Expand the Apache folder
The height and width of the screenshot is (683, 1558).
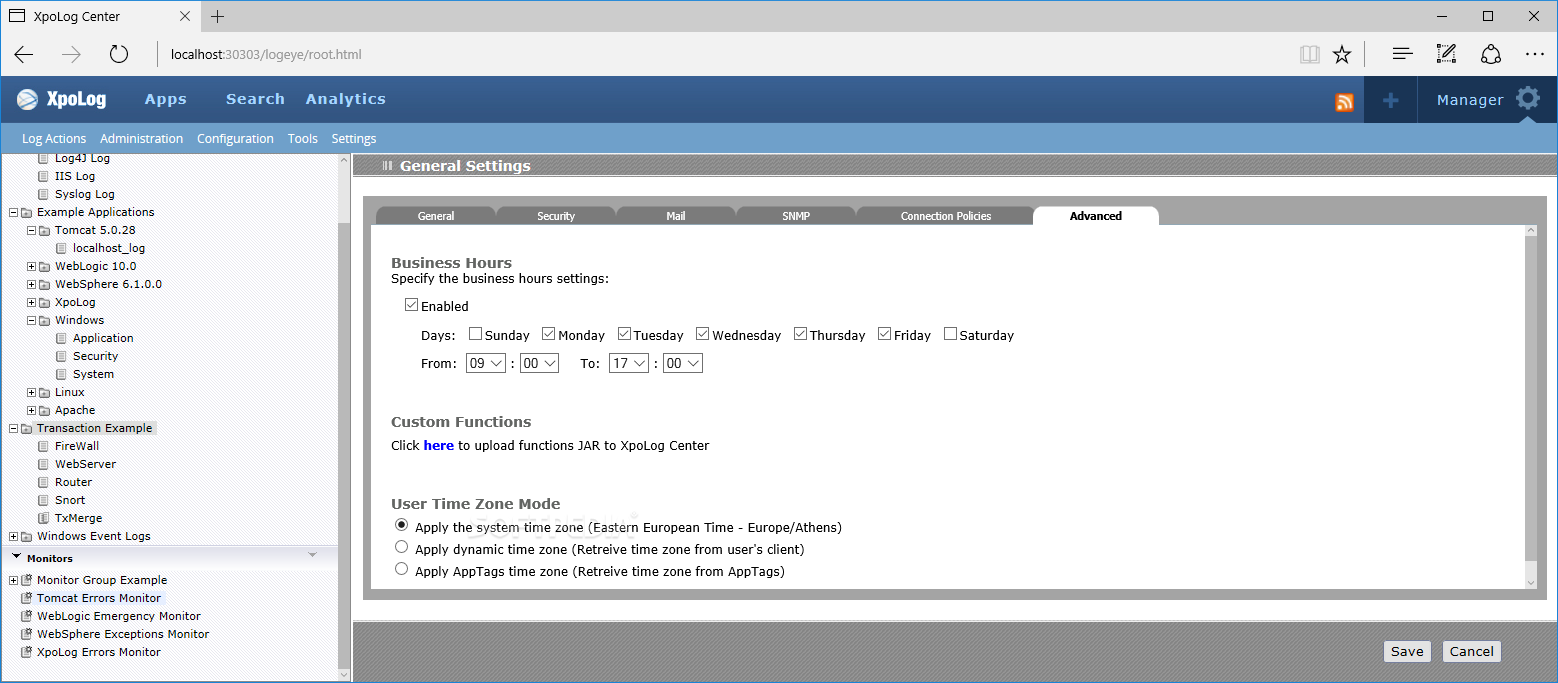[31, 410]
